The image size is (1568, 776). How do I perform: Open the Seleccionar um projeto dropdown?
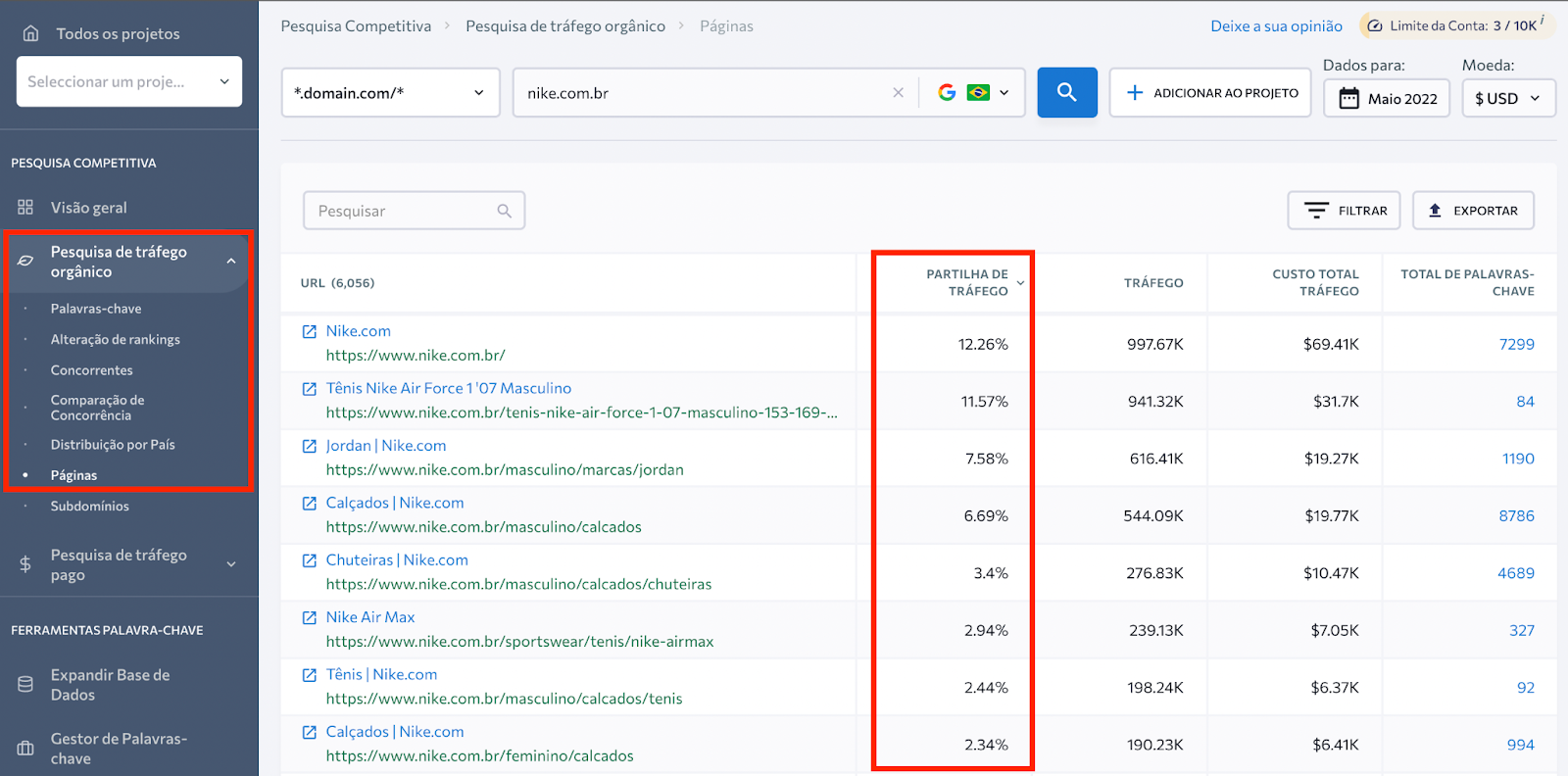pos(129,81)
